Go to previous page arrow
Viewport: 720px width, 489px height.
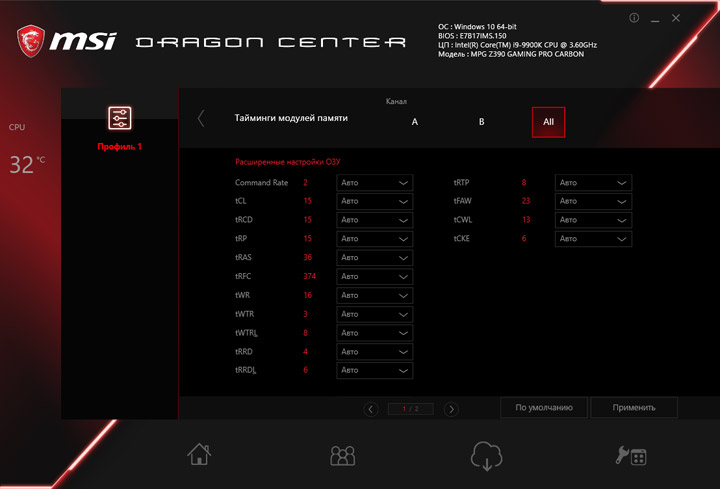[x=371, y=409]
